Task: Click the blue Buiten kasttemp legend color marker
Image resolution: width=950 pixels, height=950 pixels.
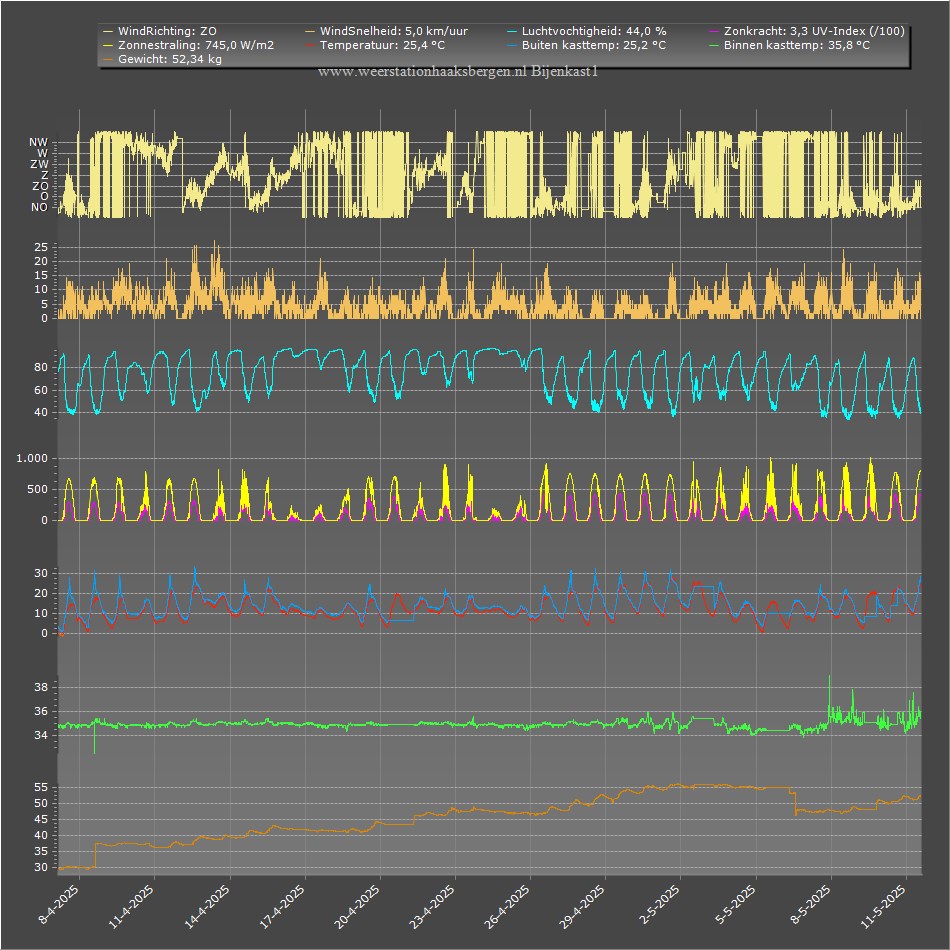Action: (x=512, y=45)
